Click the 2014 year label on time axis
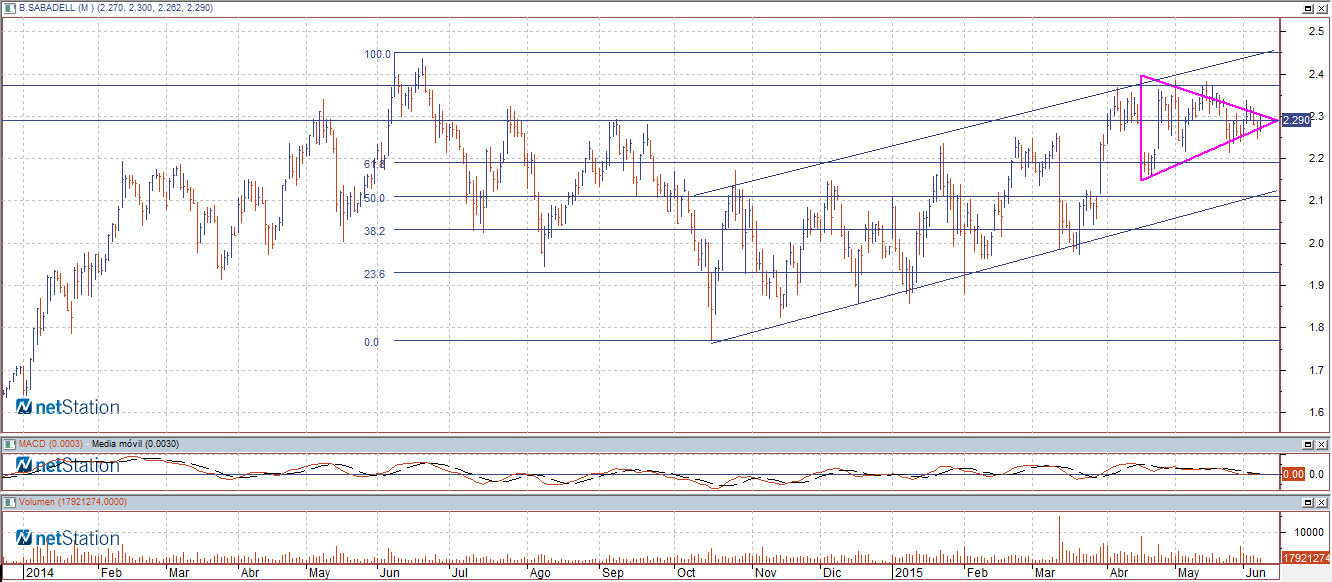 [x=40, y=574]
